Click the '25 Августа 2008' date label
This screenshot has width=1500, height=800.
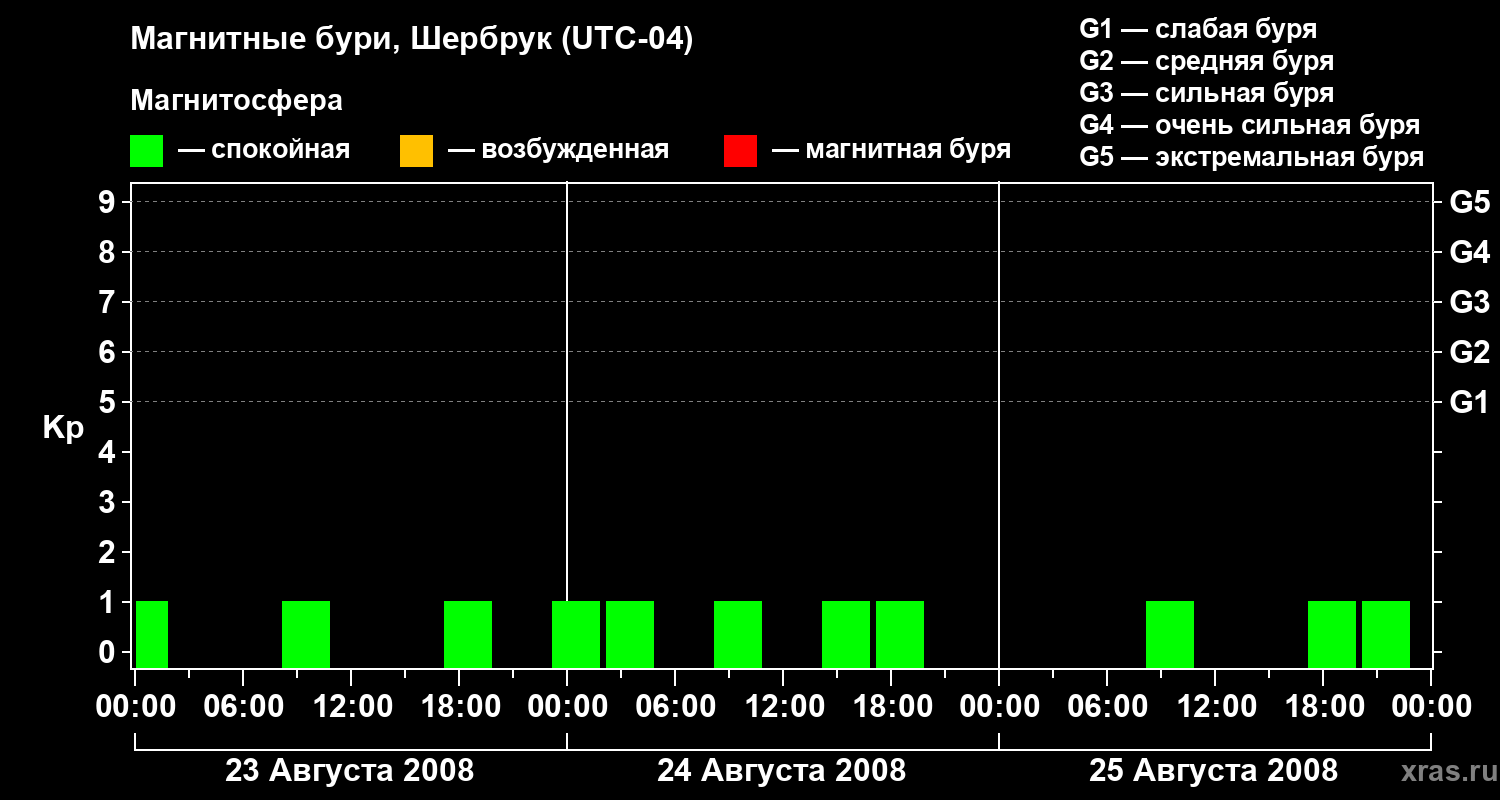tap(1213, 771)
